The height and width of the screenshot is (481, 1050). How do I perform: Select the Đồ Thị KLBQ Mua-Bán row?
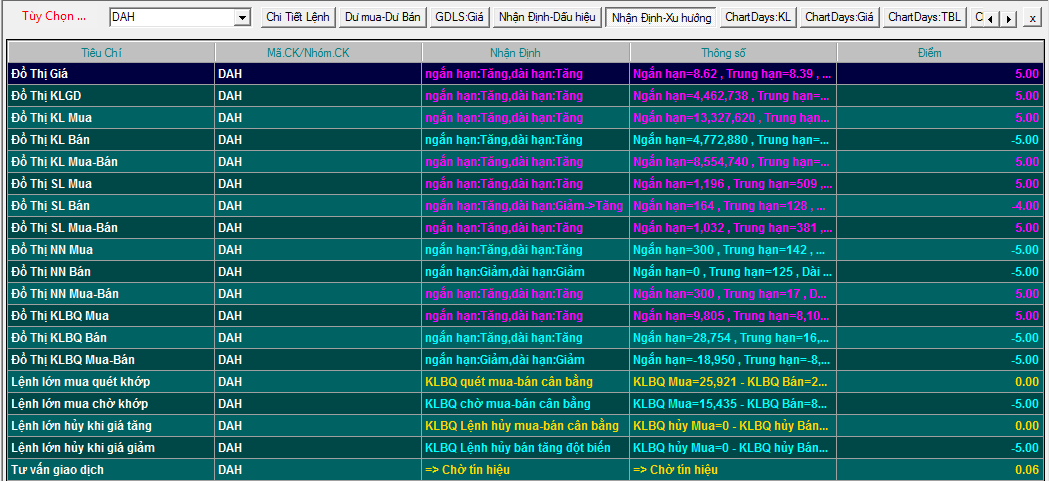tap(526, 360)
